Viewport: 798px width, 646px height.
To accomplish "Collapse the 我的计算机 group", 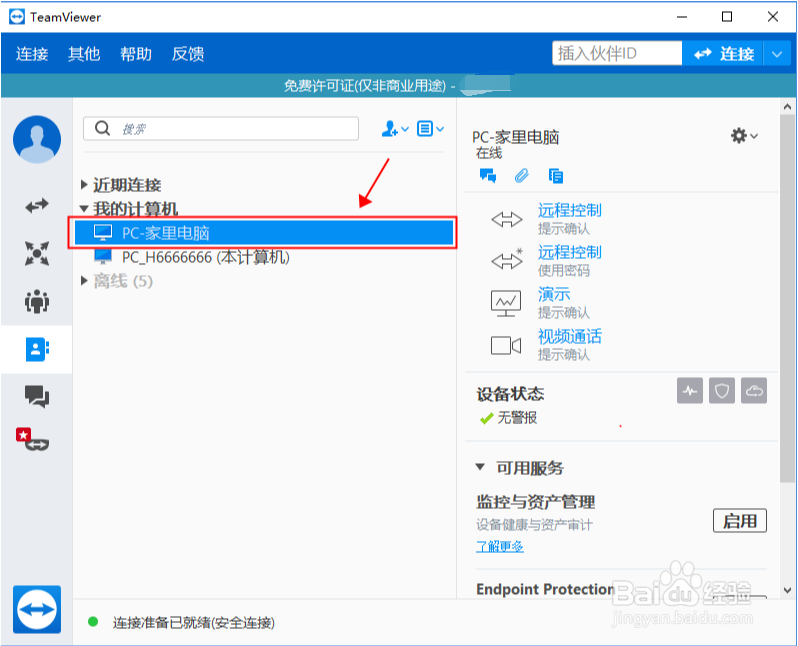I will click(84, 208).
